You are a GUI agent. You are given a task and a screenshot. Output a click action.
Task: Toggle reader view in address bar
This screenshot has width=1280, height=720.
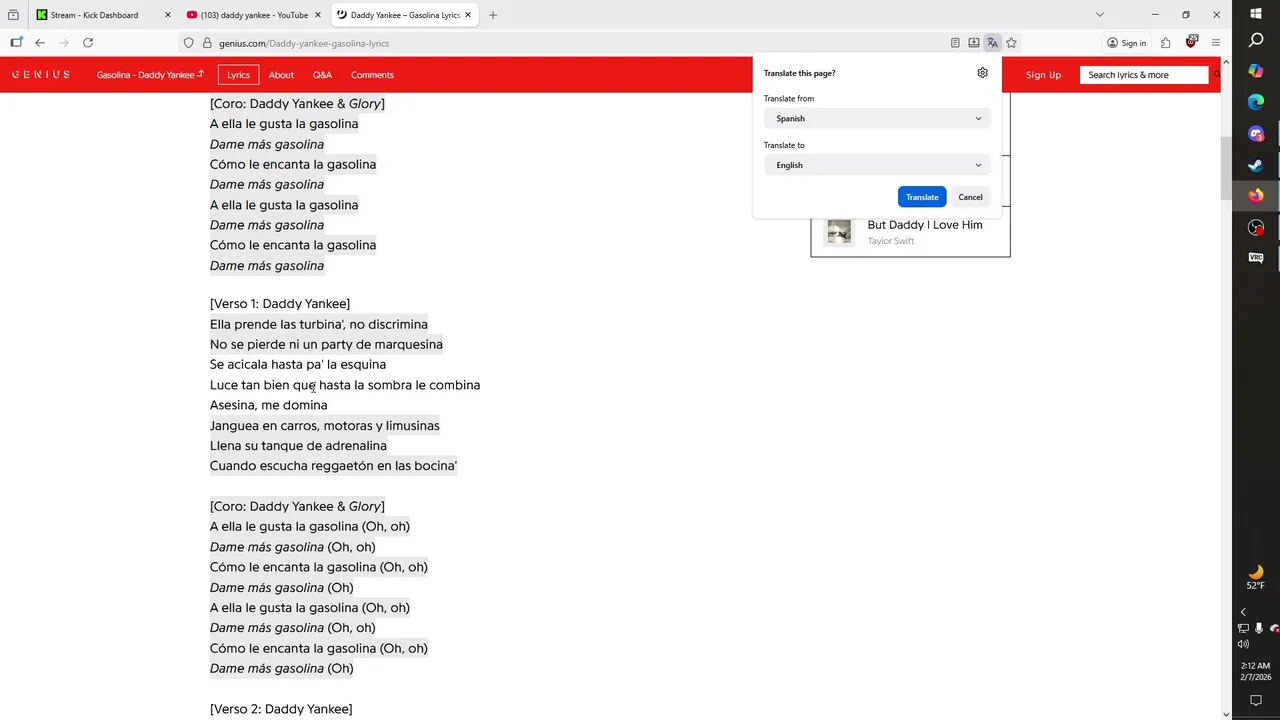point(955,43)
